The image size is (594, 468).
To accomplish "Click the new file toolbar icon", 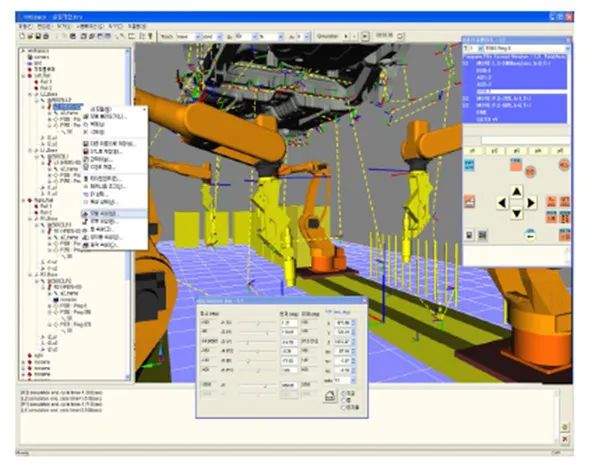I will coord(22,36).
